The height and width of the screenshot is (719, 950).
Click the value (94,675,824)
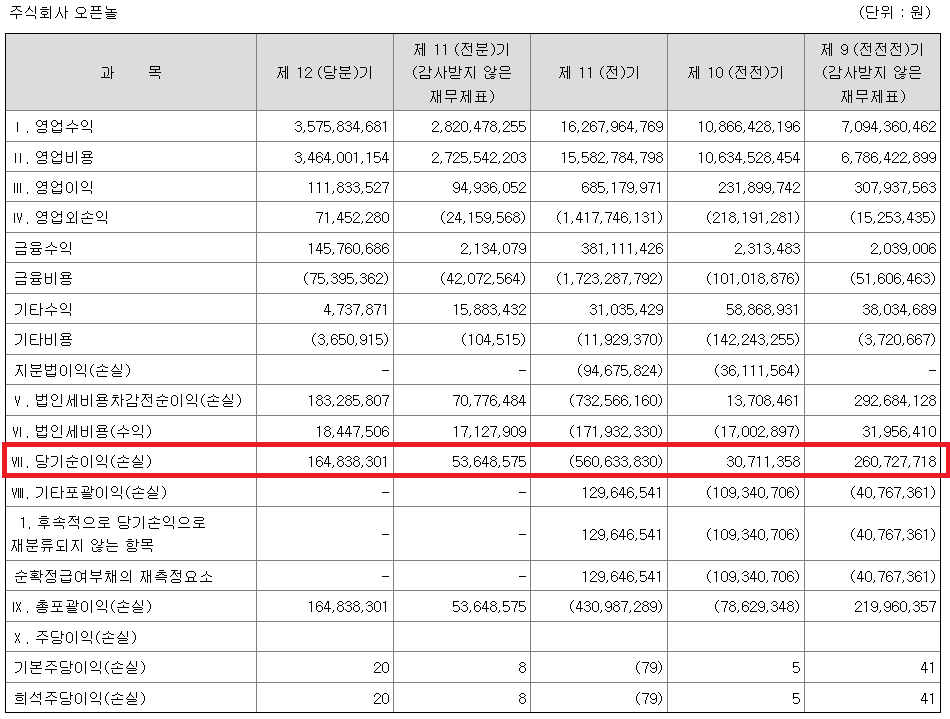620,370
